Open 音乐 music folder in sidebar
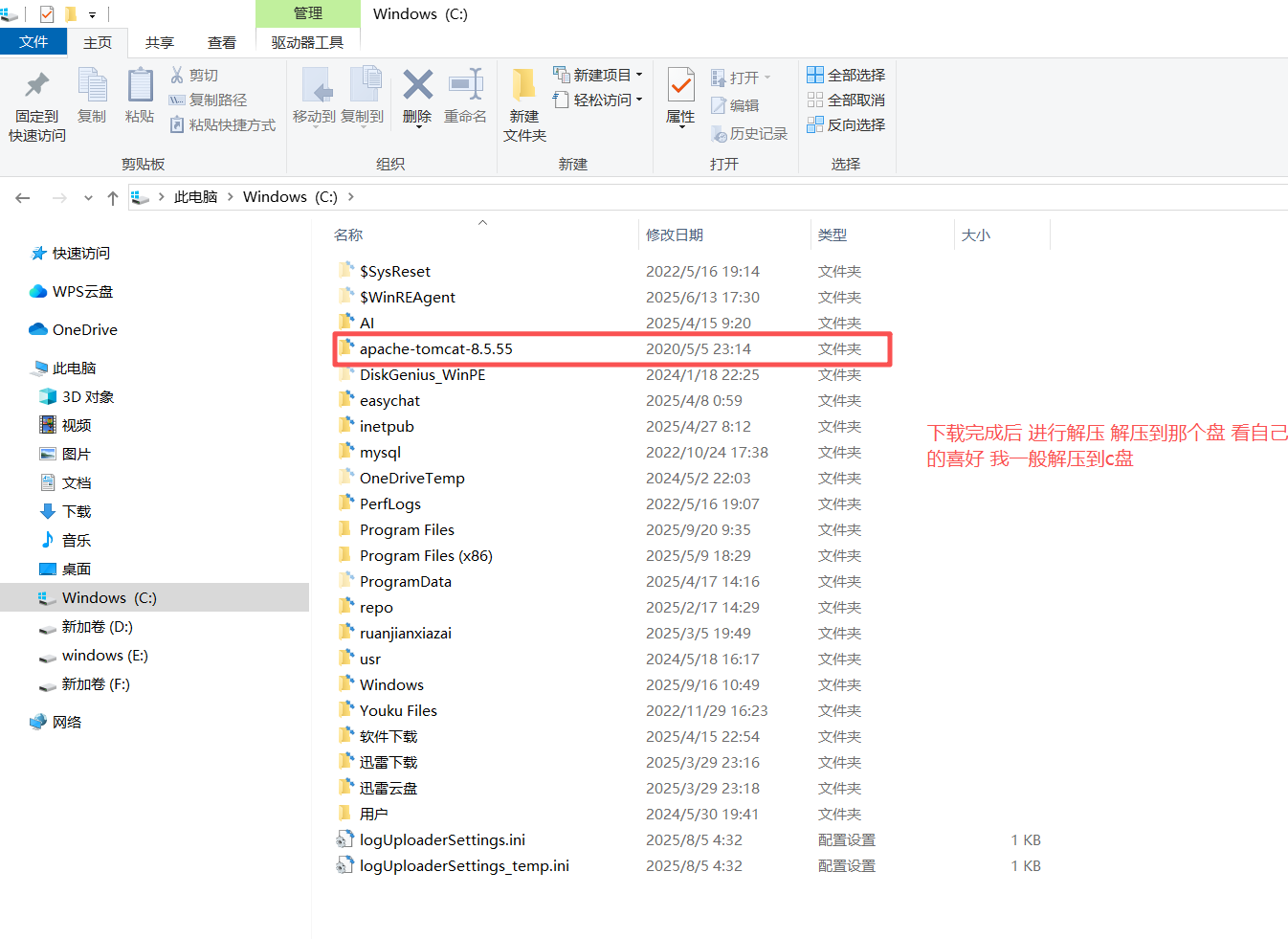1288x939 pixels. coord(66,540)
